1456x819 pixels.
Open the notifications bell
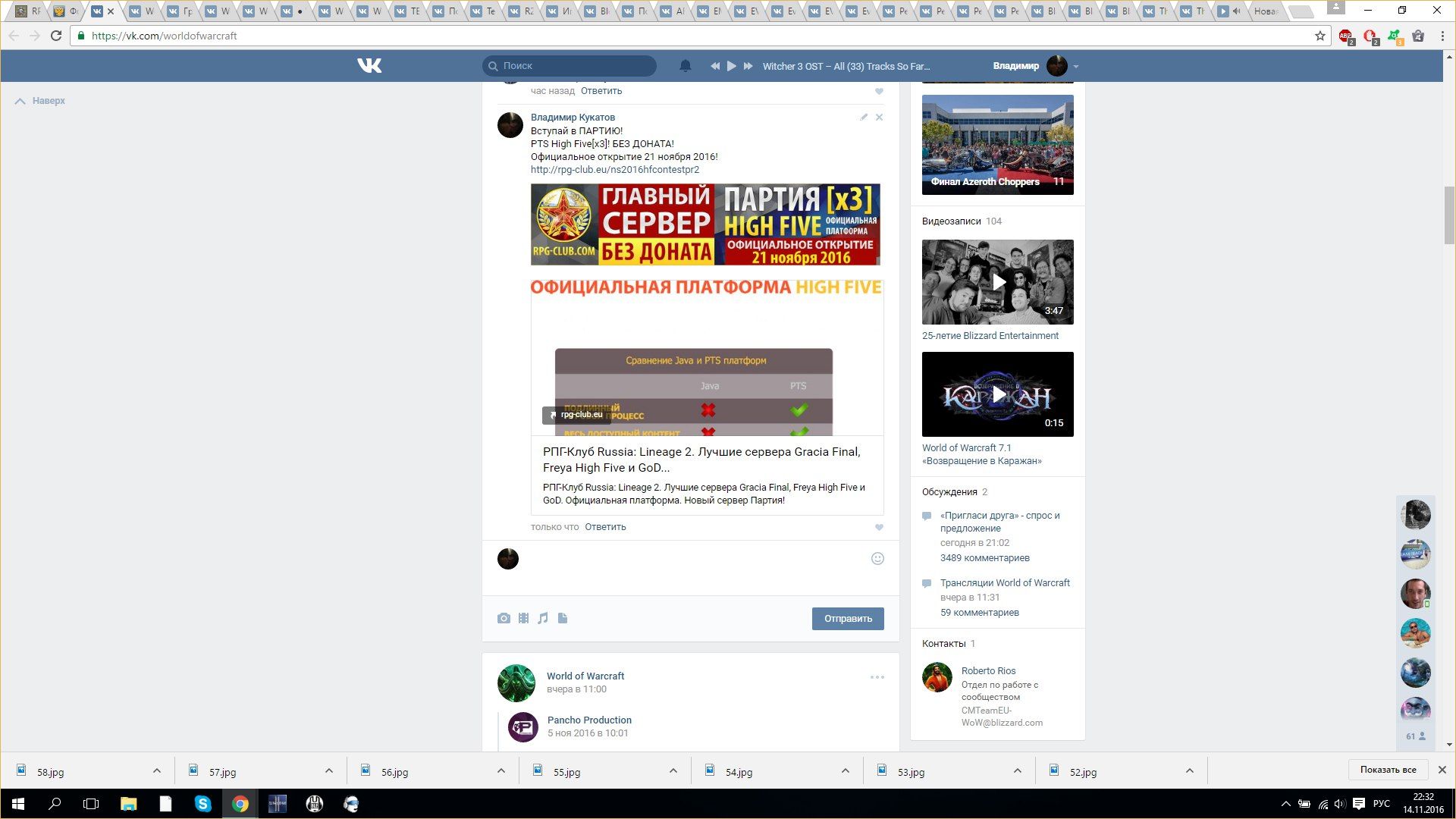[x=685, y=66]
